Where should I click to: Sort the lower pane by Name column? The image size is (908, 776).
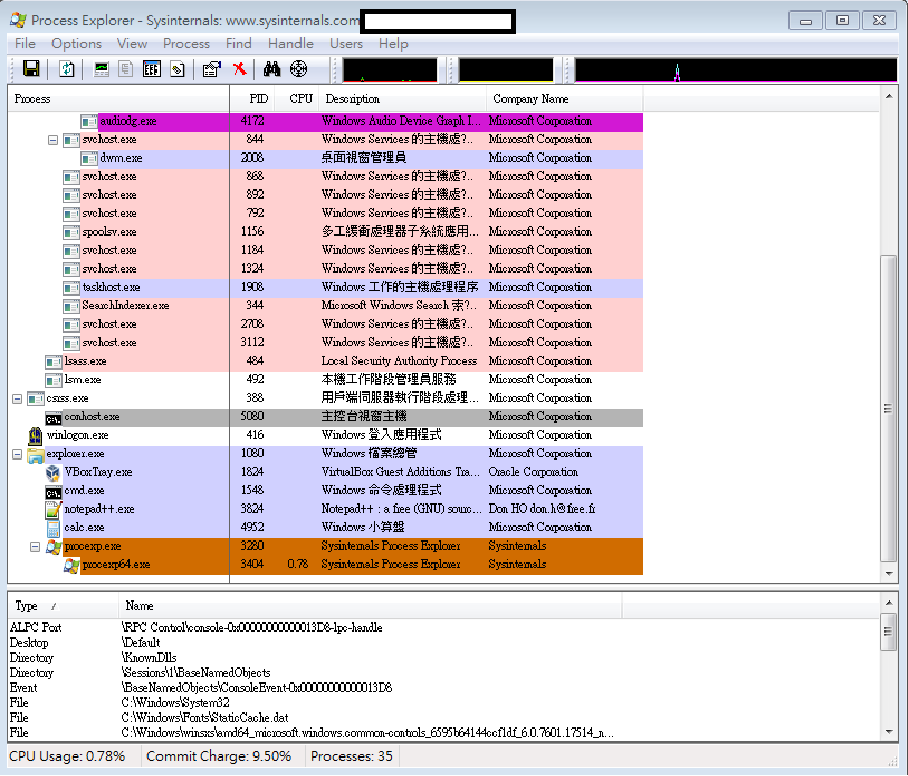tap(370, 606)
